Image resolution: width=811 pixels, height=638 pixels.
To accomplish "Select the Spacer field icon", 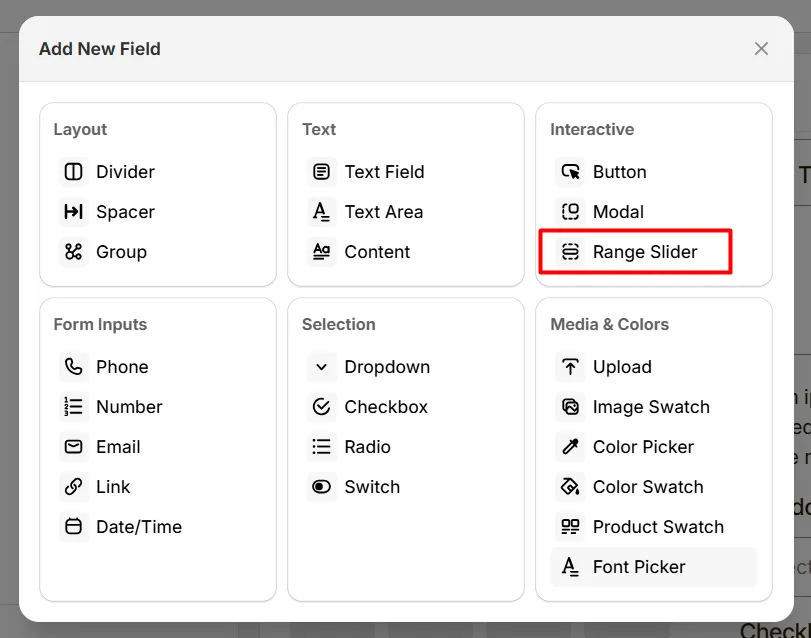I will (x=73, y=211).
